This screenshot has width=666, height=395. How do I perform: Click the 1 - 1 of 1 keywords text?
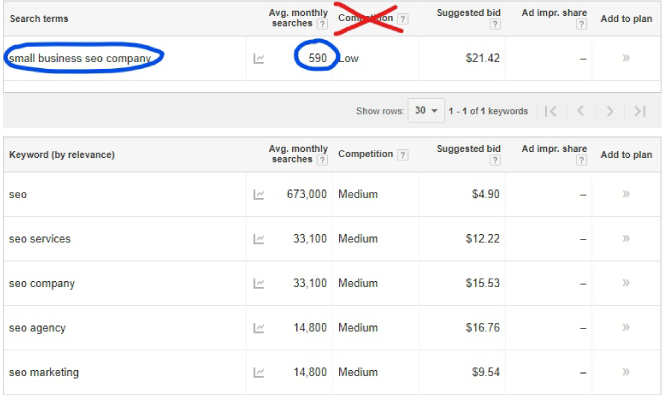(488, 111)
